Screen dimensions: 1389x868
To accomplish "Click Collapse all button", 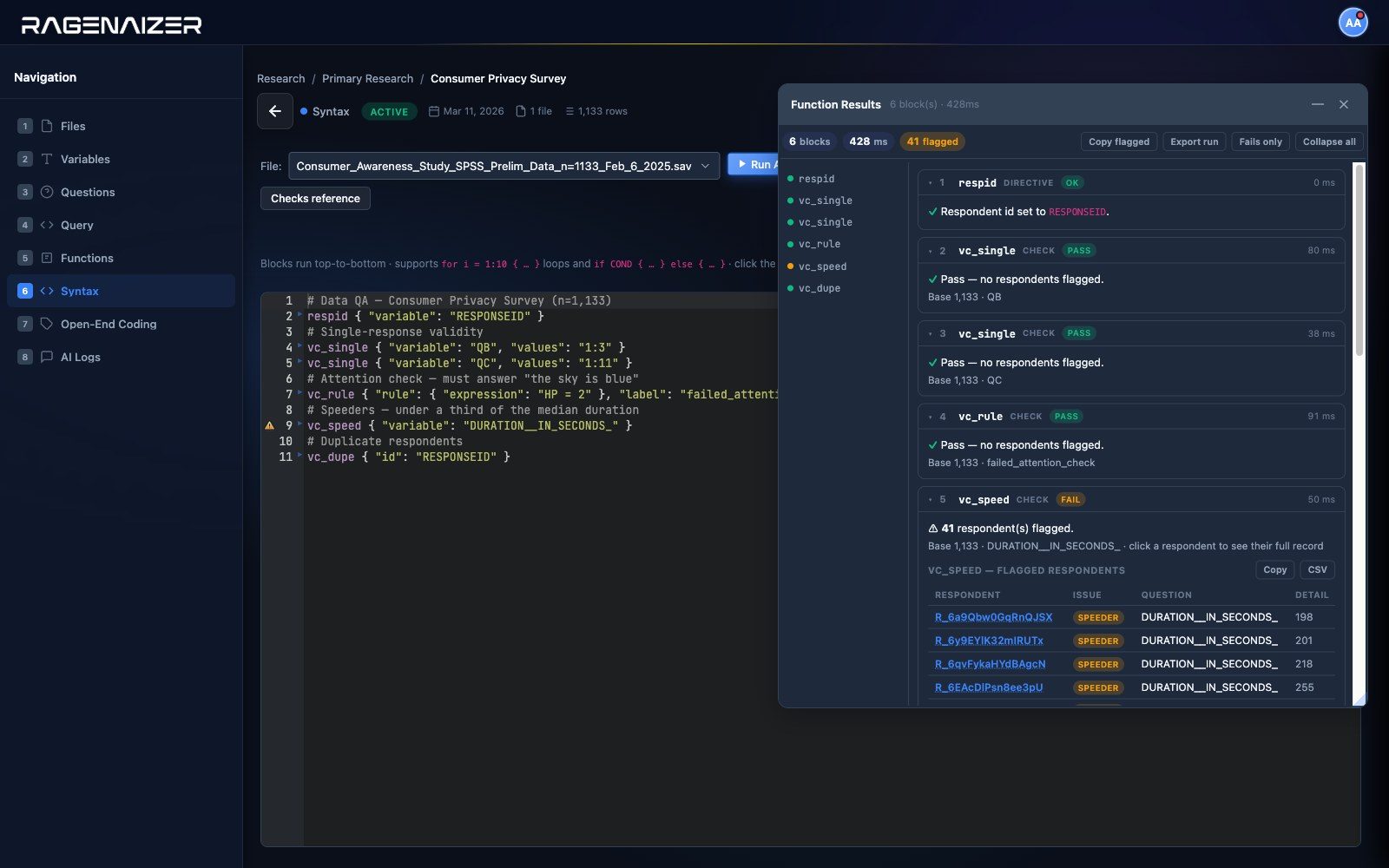I will (1329, 141).
